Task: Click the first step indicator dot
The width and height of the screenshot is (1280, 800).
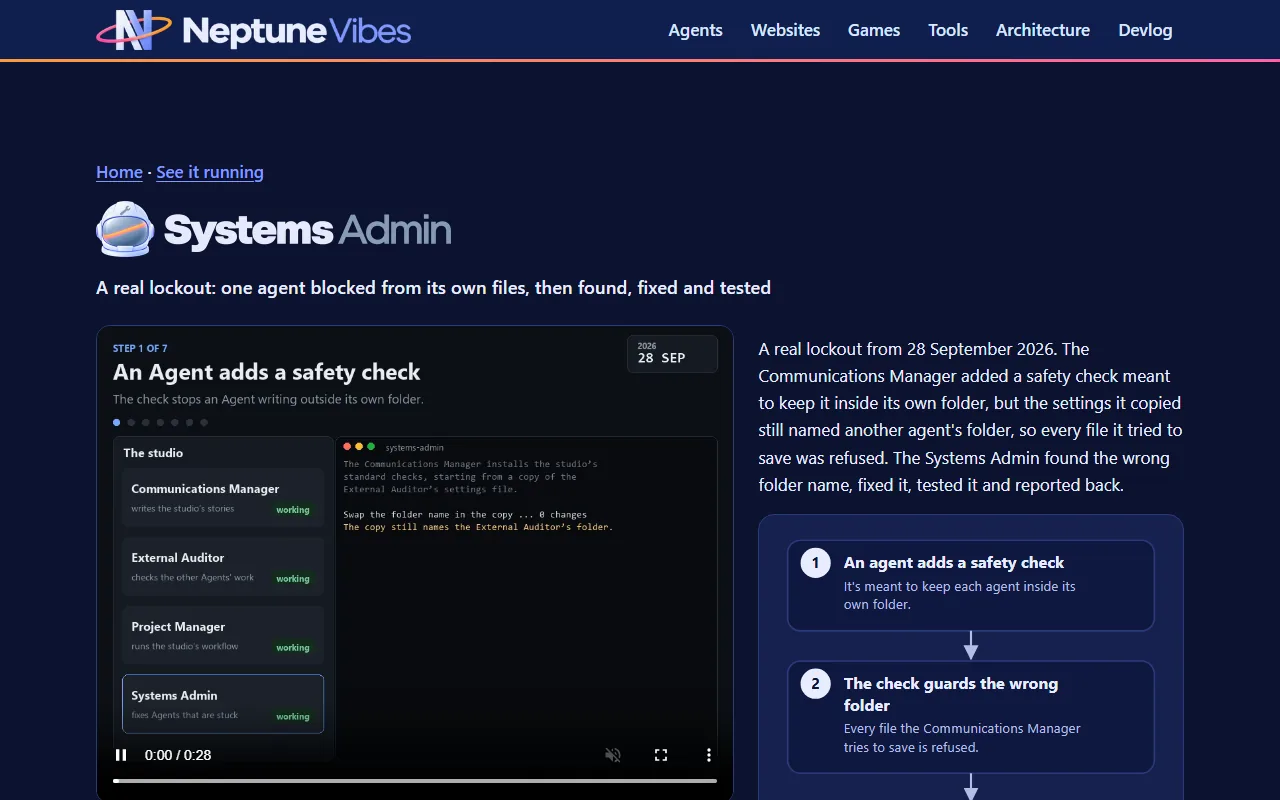Action: pos(117,422)
